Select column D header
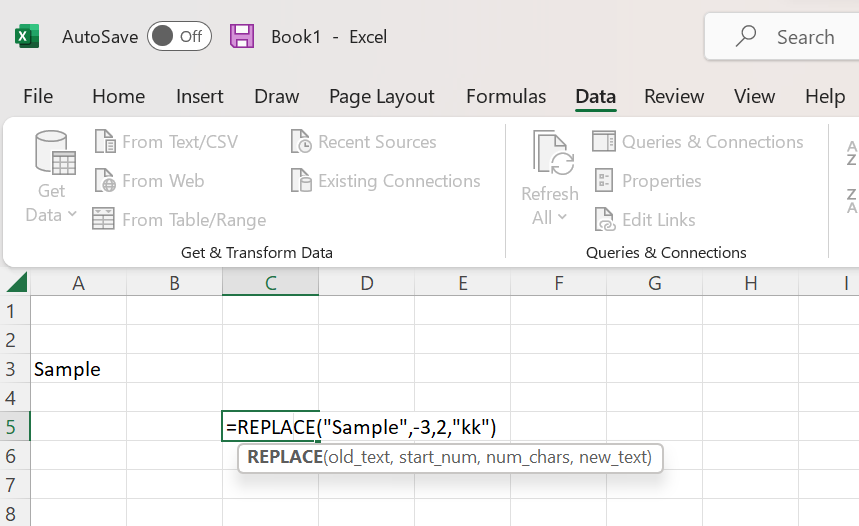 coord(366,283)
